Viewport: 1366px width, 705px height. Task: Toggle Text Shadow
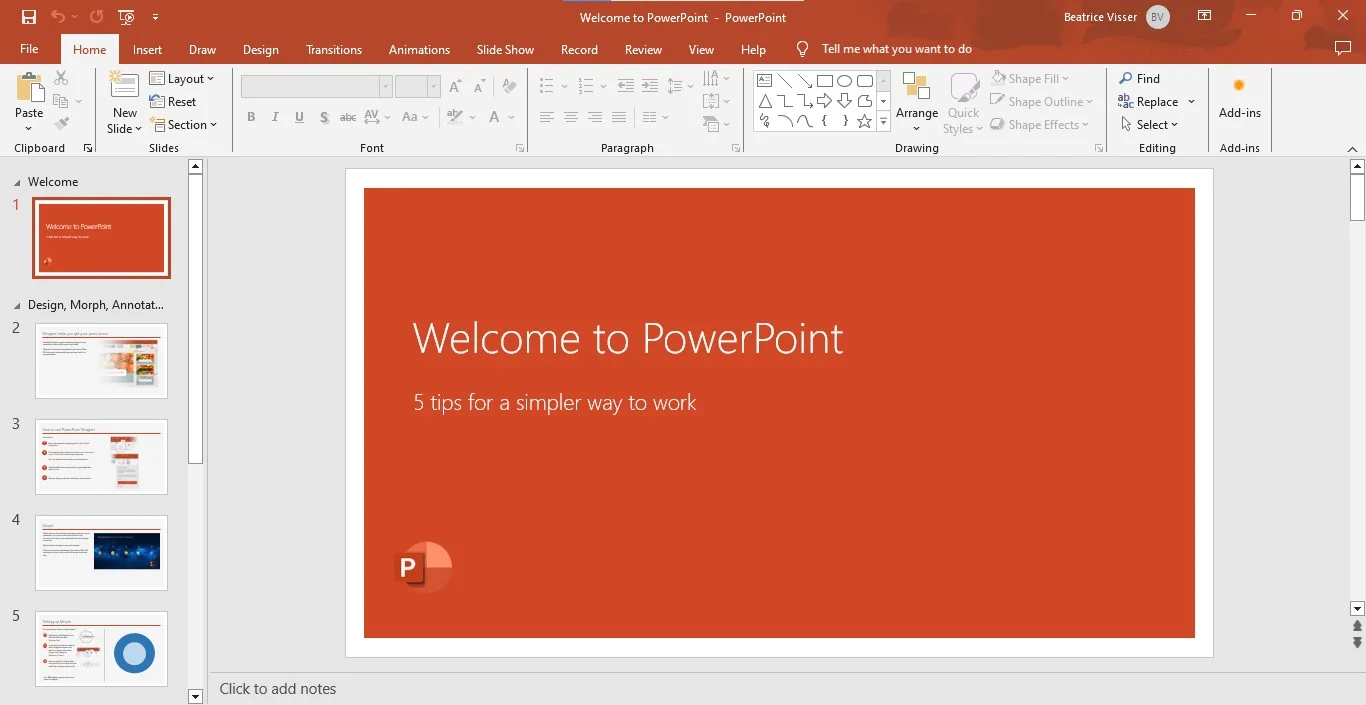[324, 117]
